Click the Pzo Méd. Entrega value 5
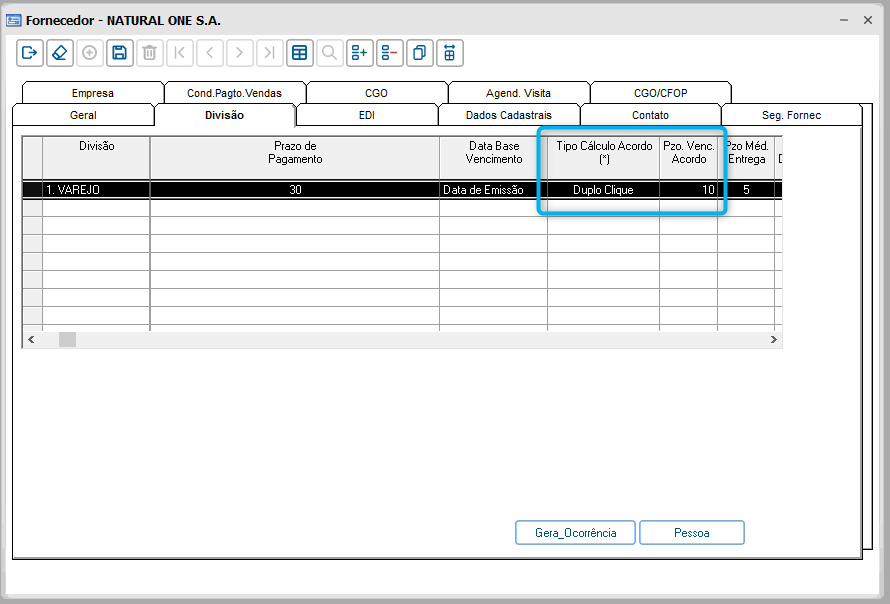 (746, 190)
